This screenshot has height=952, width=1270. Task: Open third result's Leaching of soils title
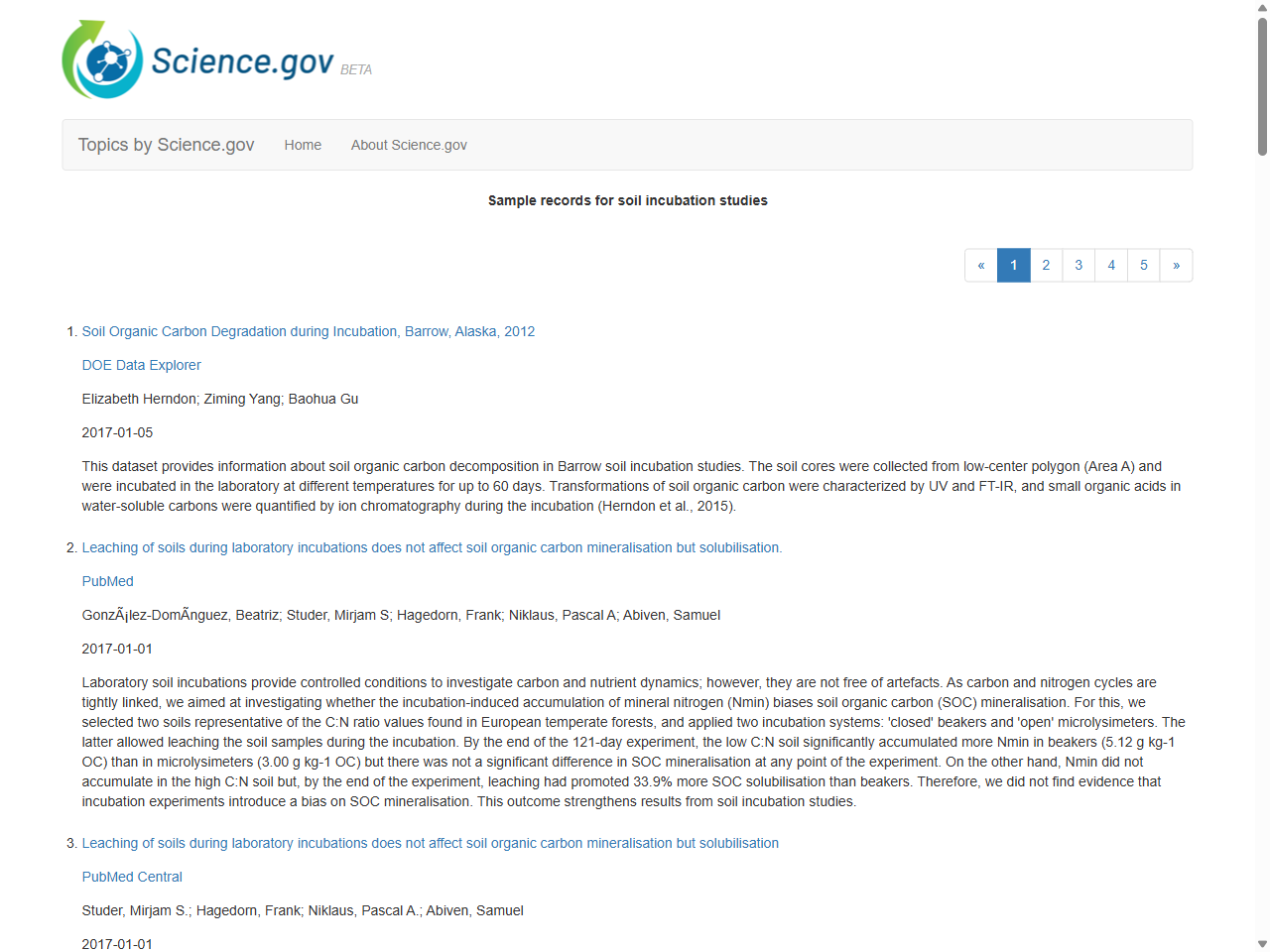point(430,843)
